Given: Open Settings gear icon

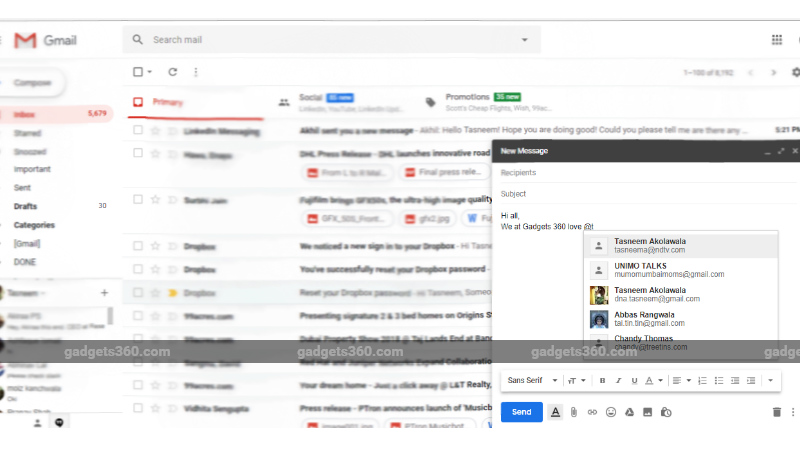Looking at the screenshot, I should (x=795, y=72).
